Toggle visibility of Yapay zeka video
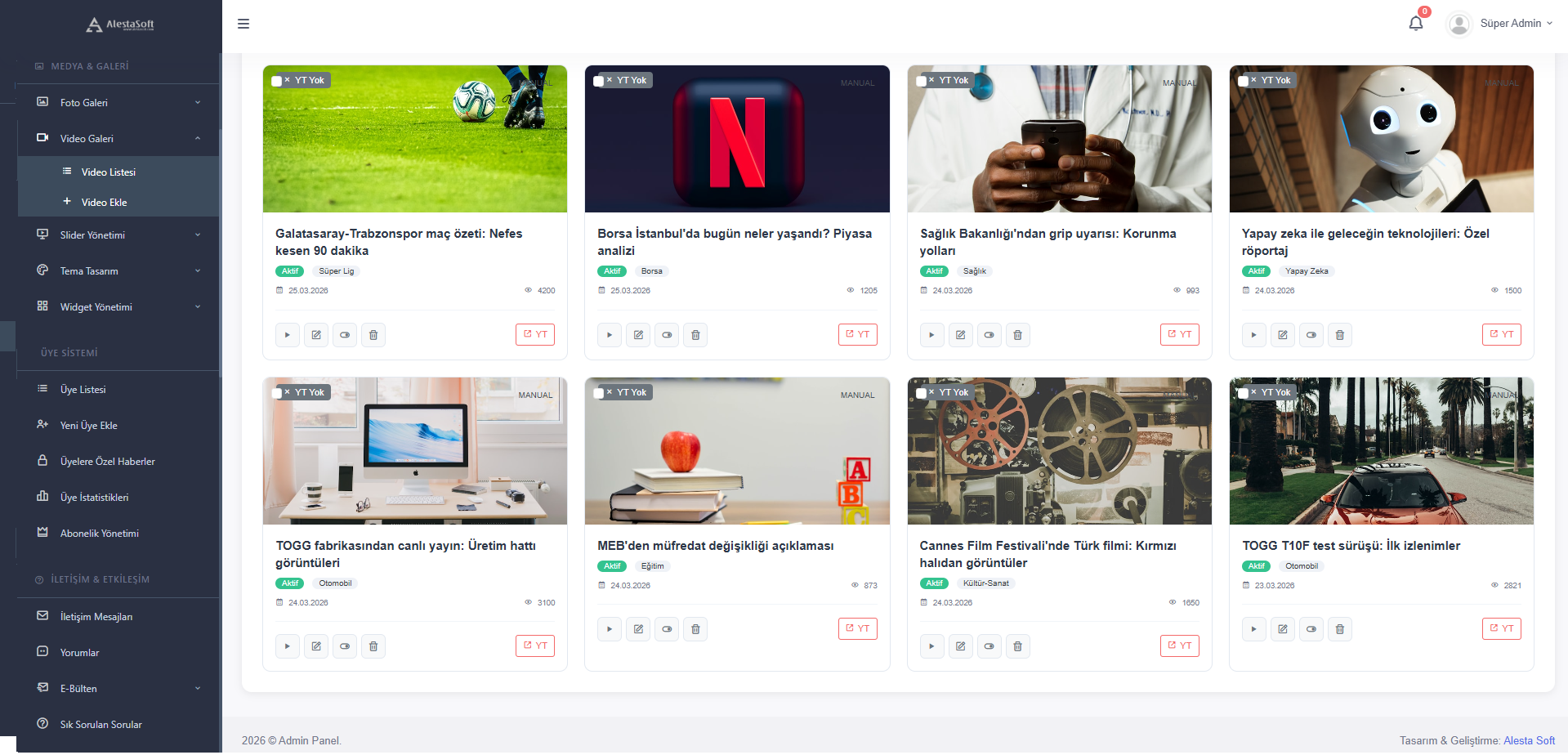The height and width of the screenshot is (755, 1568). (1311, 335)
